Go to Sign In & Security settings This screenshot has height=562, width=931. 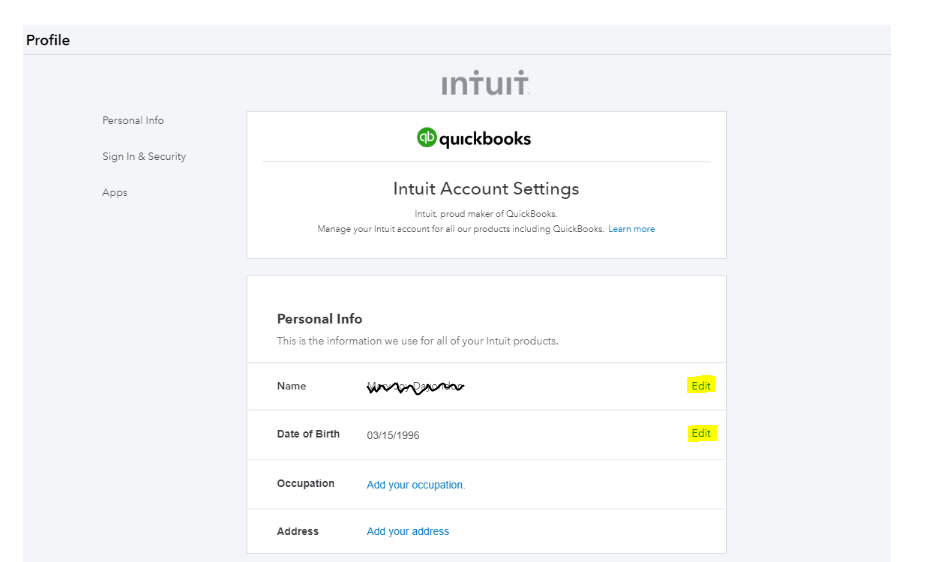pos(144,157)
